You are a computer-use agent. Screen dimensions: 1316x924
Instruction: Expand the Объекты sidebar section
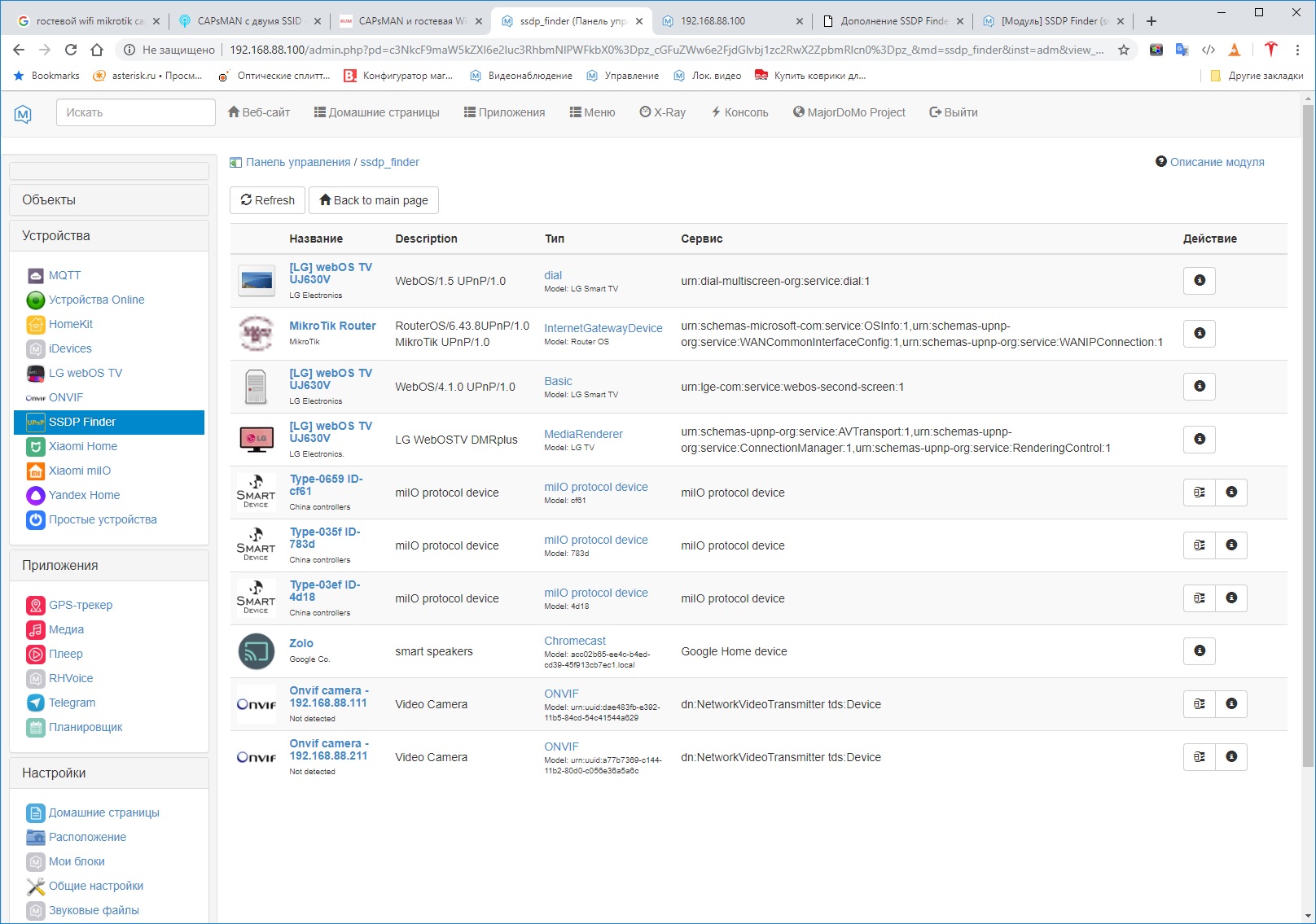click(x=109, y=200)
